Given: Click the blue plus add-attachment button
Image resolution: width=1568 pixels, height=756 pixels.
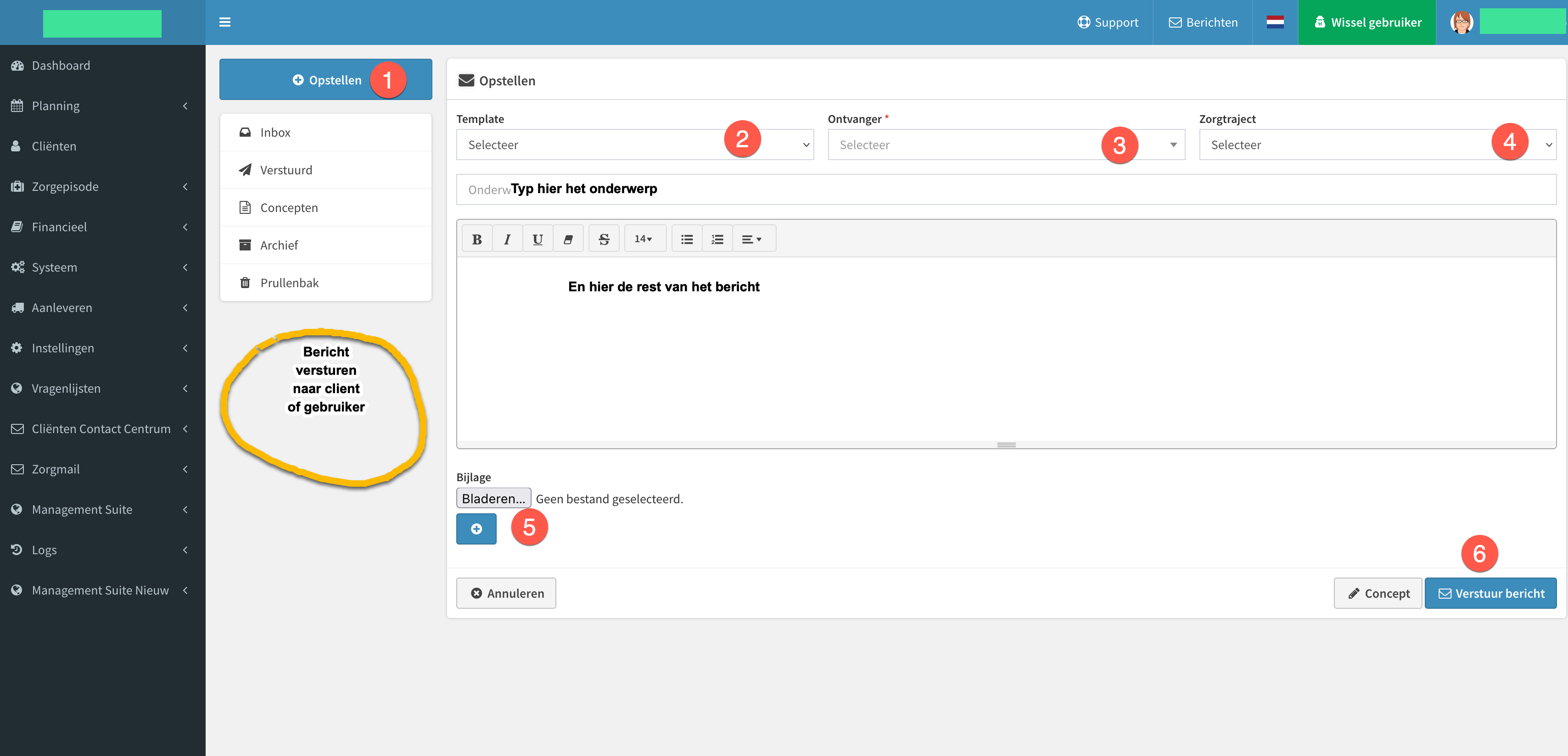Looking at the screenshot, I should pos(476,528).
